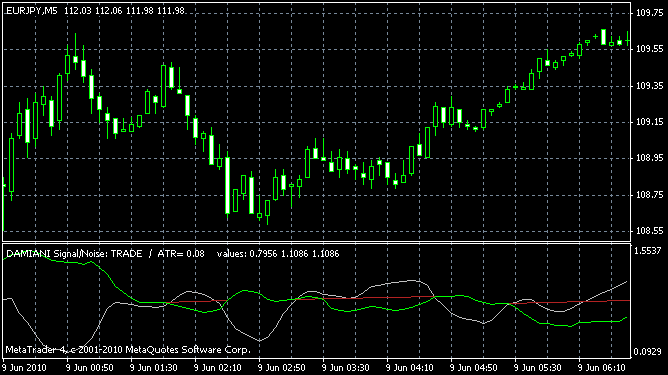
Task: Click the 9 Jun 02:10 time label
Action: point(218,368)
